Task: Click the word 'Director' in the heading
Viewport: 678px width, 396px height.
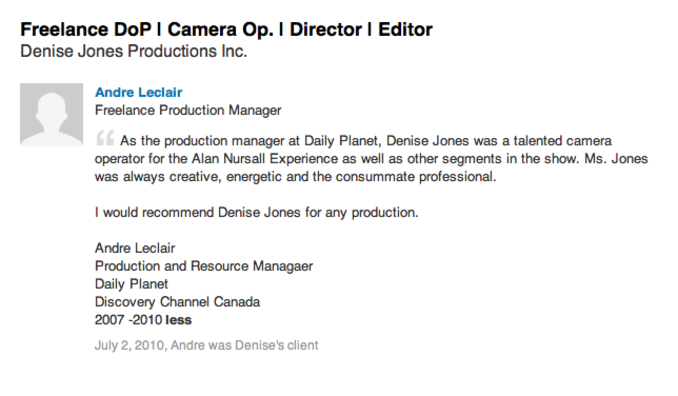Action: pyautogui.click(x=326, y=29)
